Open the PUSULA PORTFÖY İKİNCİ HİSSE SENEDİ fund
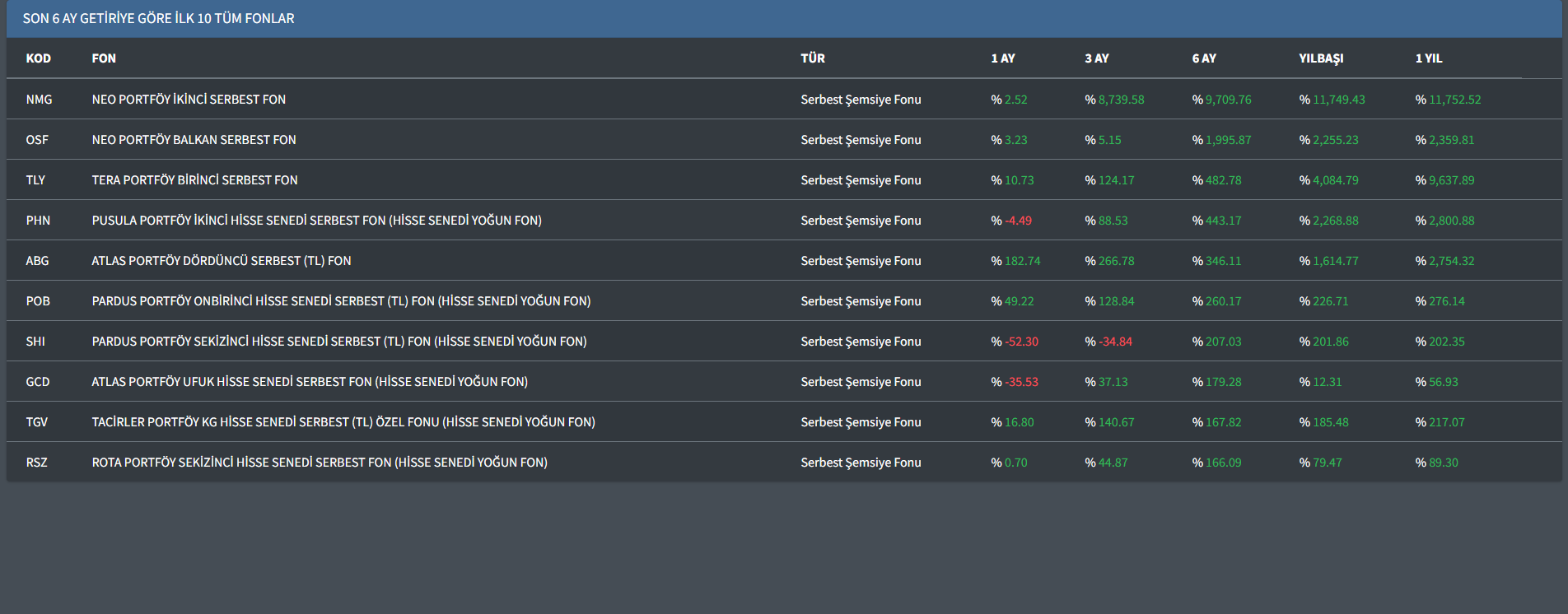 (316, 221)
